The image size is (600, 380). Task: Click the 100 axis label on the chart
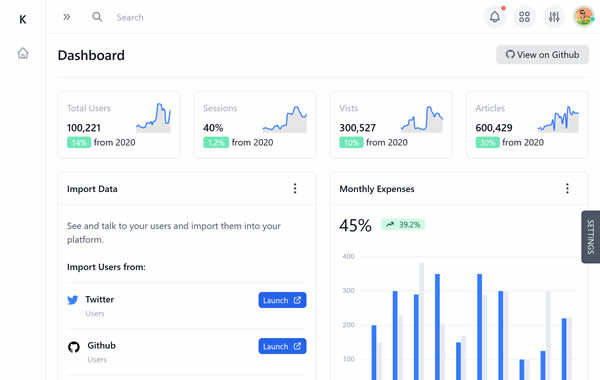click(x=348, y=359)
